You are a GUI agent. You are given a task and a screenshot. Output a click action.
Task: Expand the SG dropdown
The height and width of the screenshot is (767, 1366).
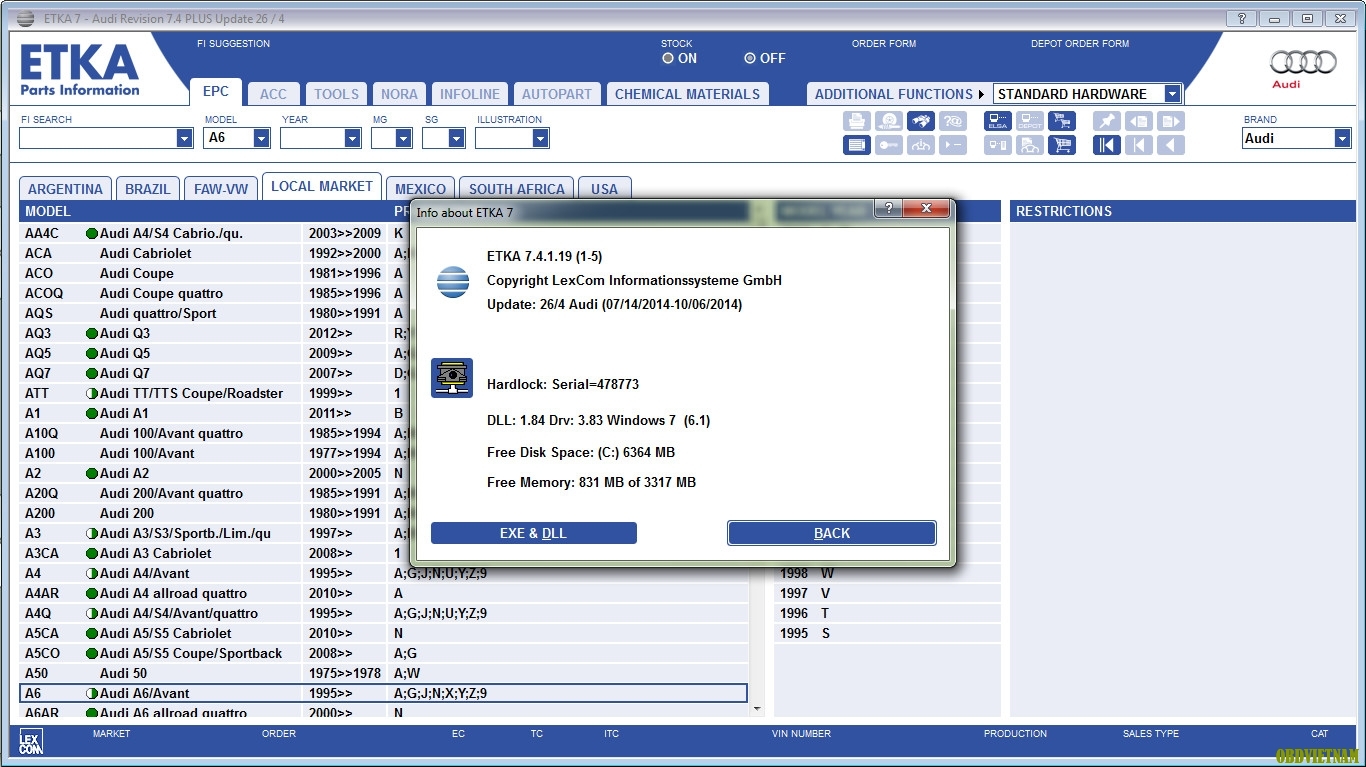pyautogui.click(x=457, y=139)
